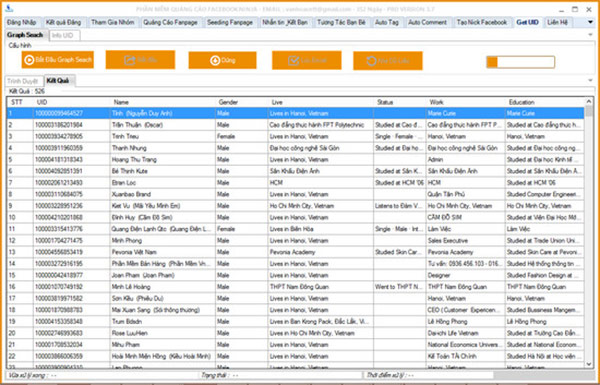Click the Dai-ichi Life Vietnam work cell
Screen dimensions: 600x385
coord(465,333)
